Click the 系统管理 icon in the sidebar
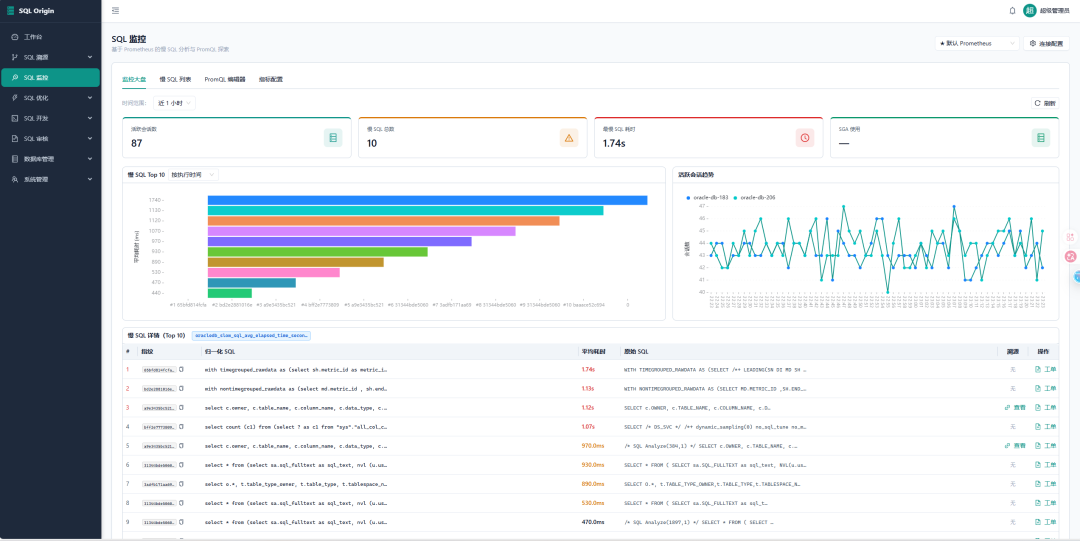1080x541 pixels. [15, 179]
